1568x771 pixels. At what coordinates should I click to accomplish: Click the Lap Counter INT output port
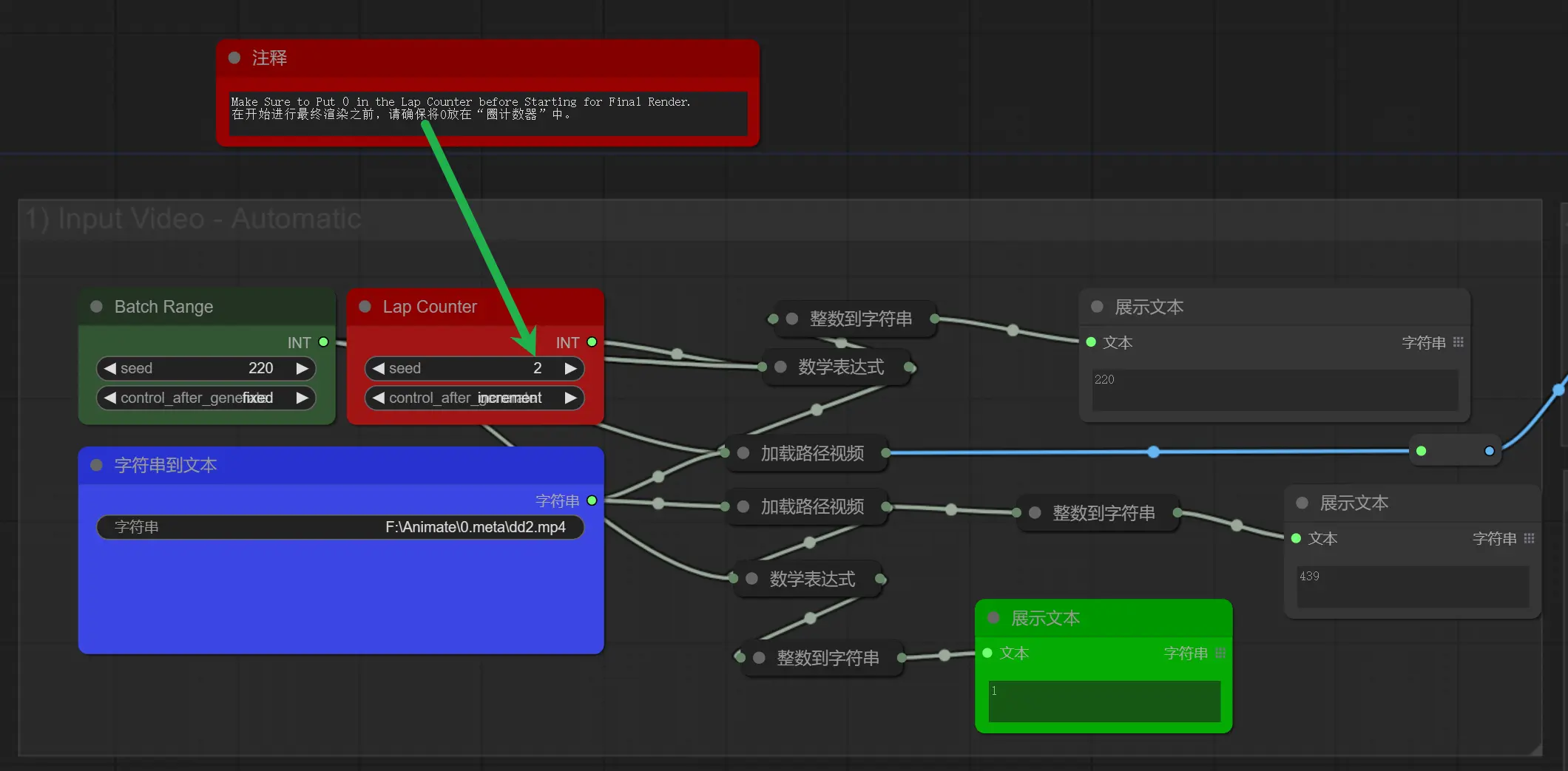point(592,342)
